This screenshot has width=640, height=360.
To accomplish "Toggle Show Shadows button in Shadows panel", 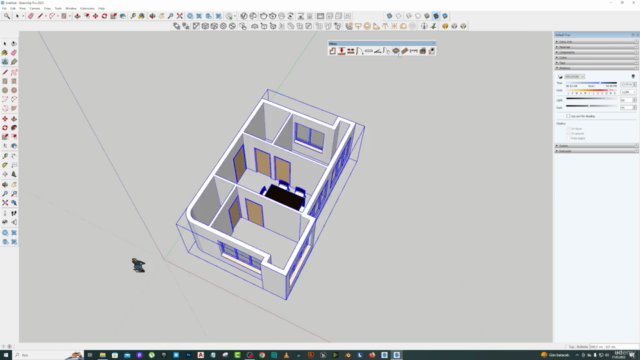I will pyautogui.click(x=560, y=77).
